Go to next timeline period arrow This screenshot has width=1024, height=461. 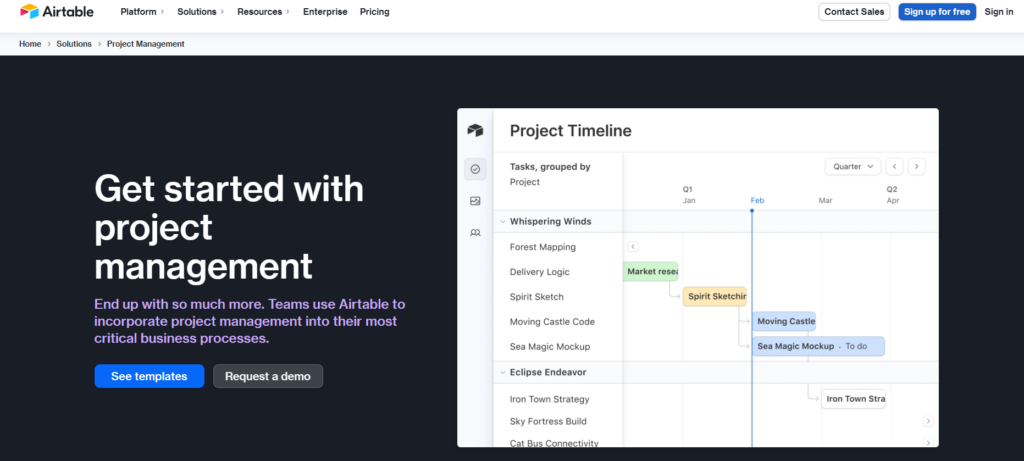[x=916, y=167]
